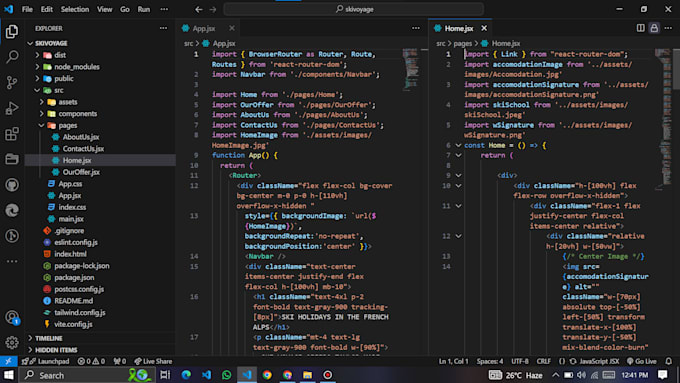
Task: Open the Edit menu
Action: coord(46,9)
